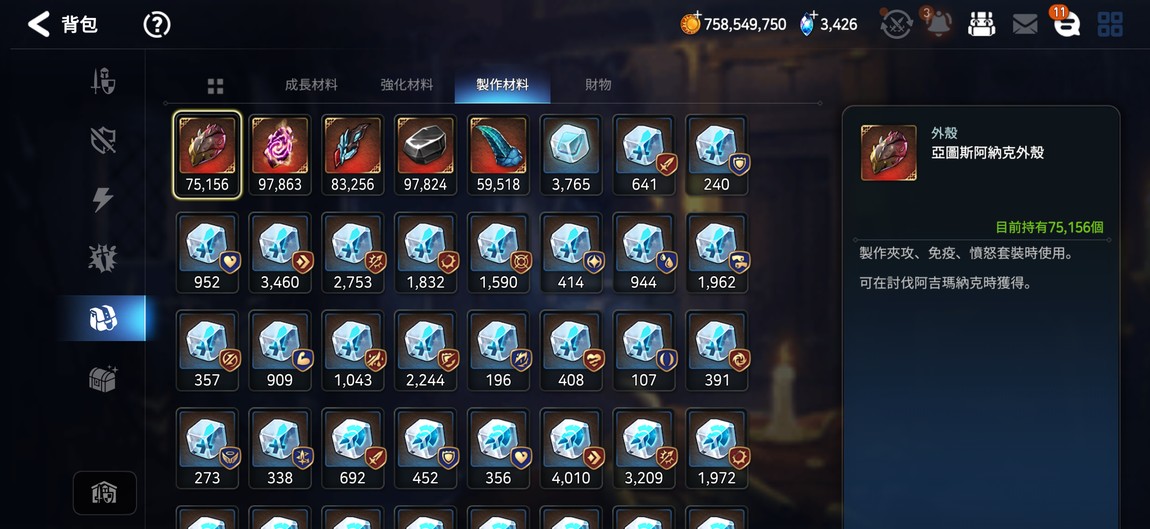
Task: Select the gray stone item with 97,824
Action: click(x=425, y=155)
